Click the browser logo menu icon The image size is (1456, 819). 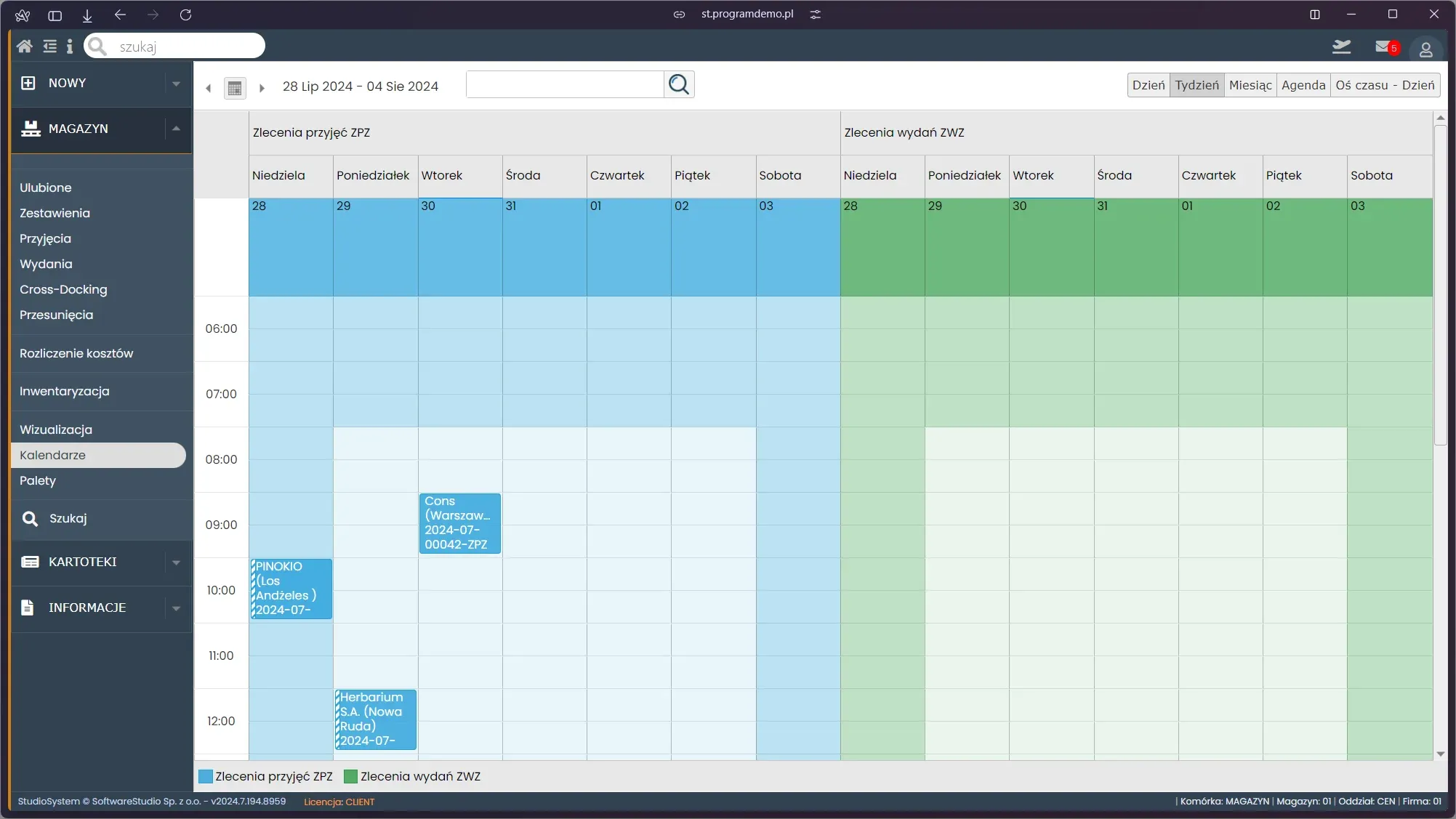coord(23,15)
